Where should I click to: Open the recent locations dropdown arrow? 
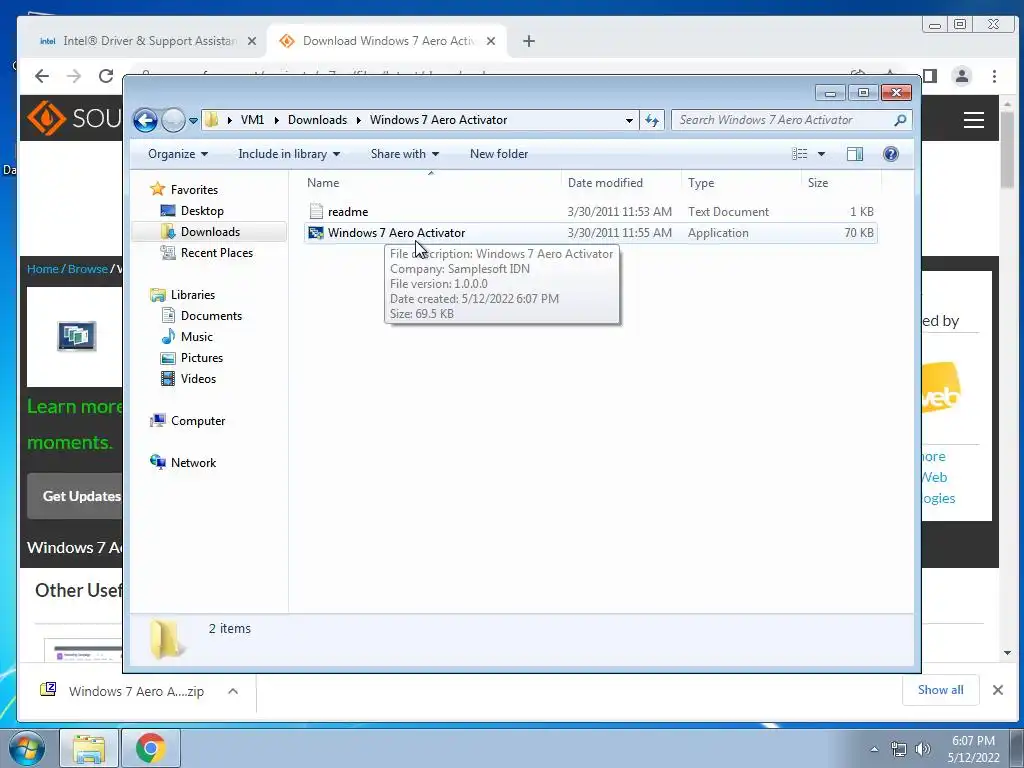[193, 120]
